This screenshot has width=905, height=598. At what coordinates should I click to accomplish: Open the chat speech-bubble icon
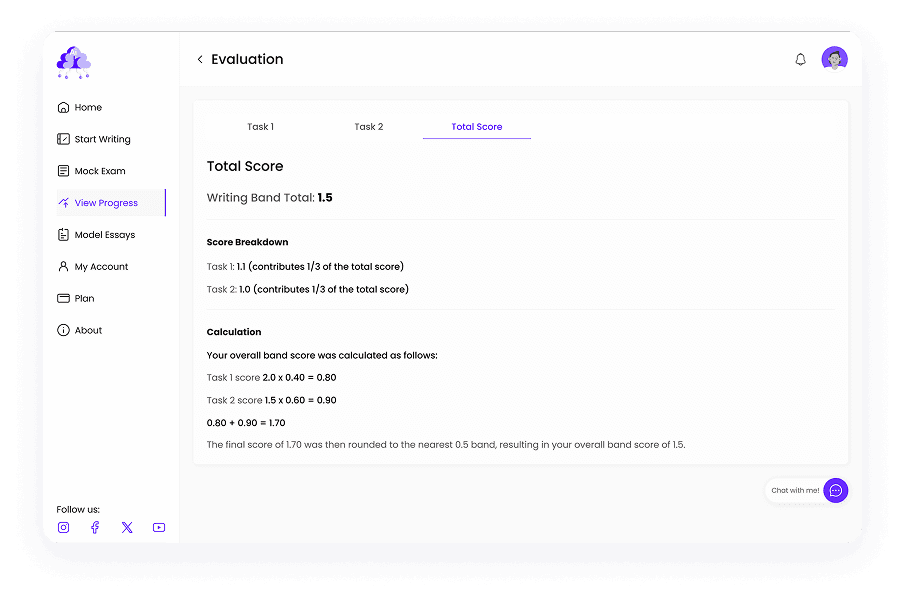pyautogui.click(x=836, y=490)
